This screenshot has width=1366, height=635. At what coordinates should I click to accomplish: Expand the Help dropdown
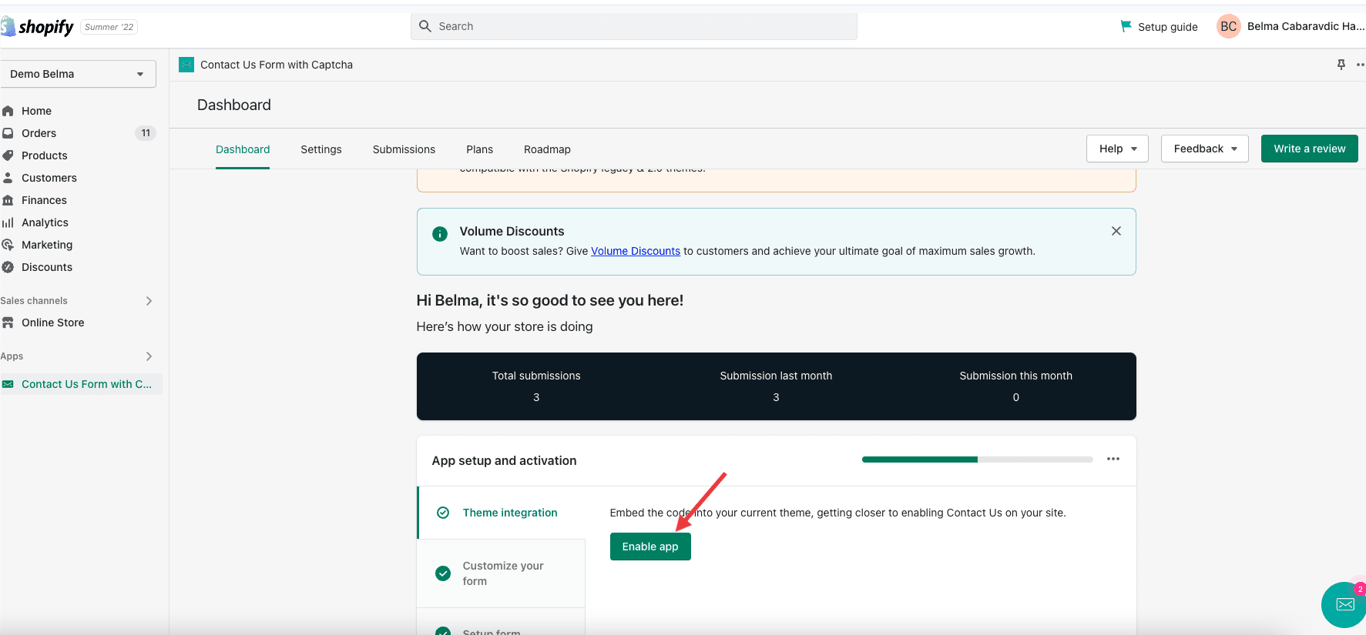click(1117, 148)
